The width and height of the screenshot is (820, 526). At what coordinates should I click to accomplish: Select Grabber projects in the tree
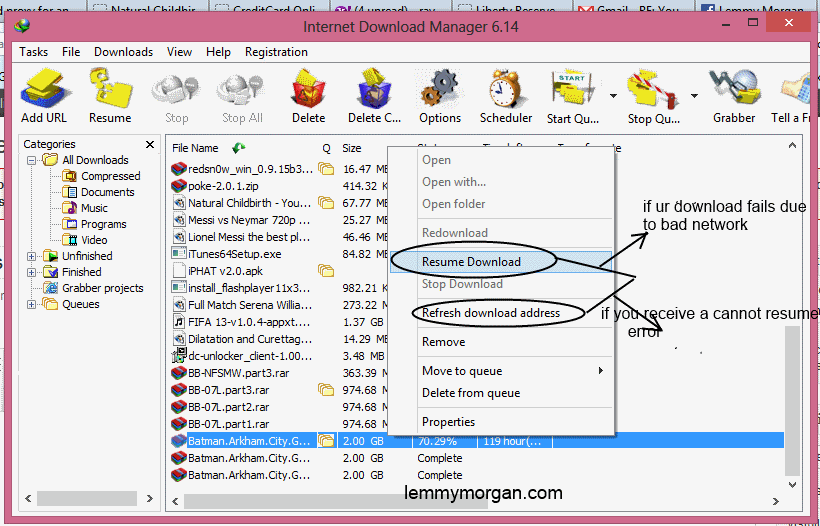(102, 288)
